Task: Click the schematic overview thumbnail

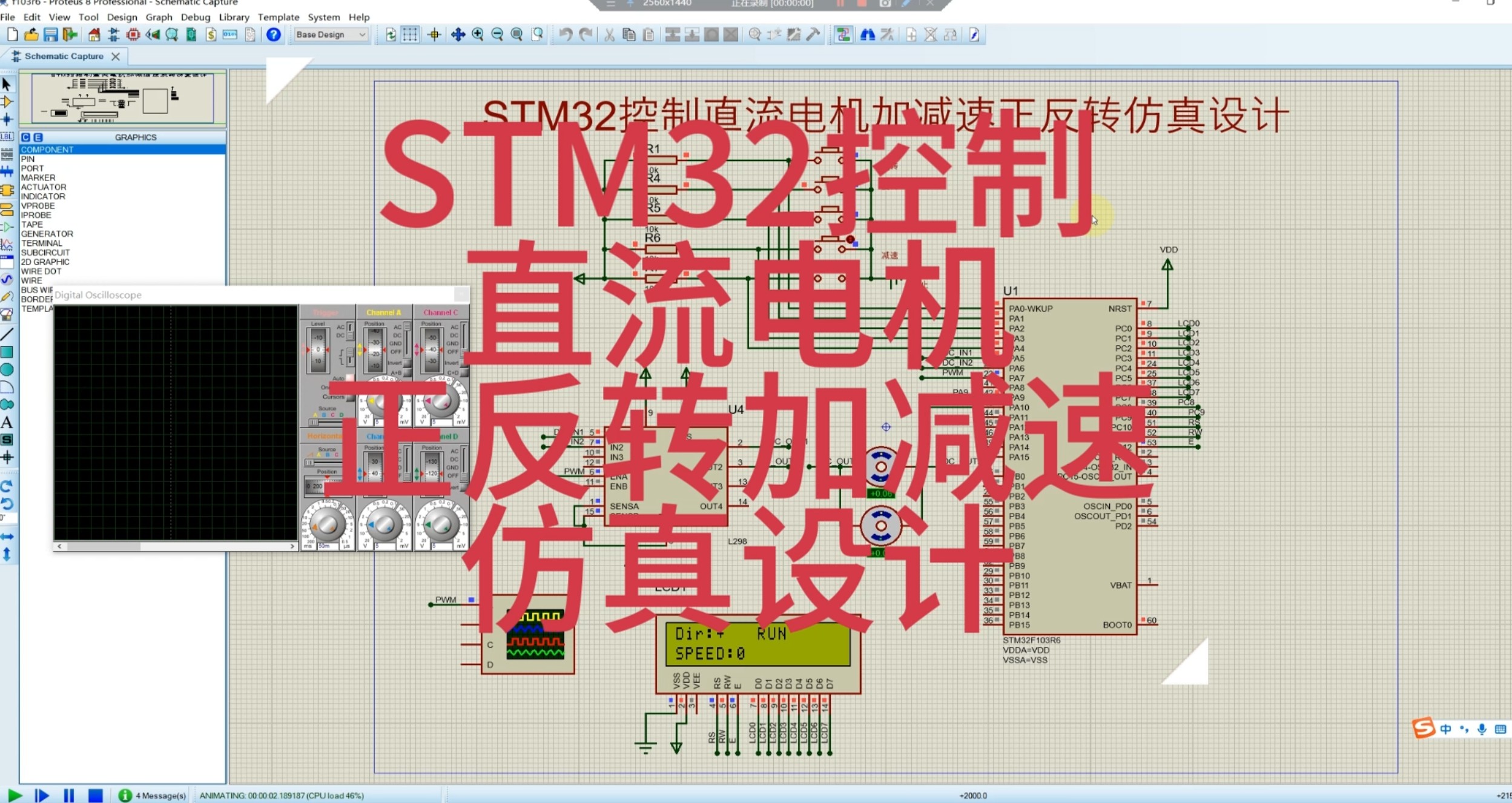Action: [x=122, y=97]
